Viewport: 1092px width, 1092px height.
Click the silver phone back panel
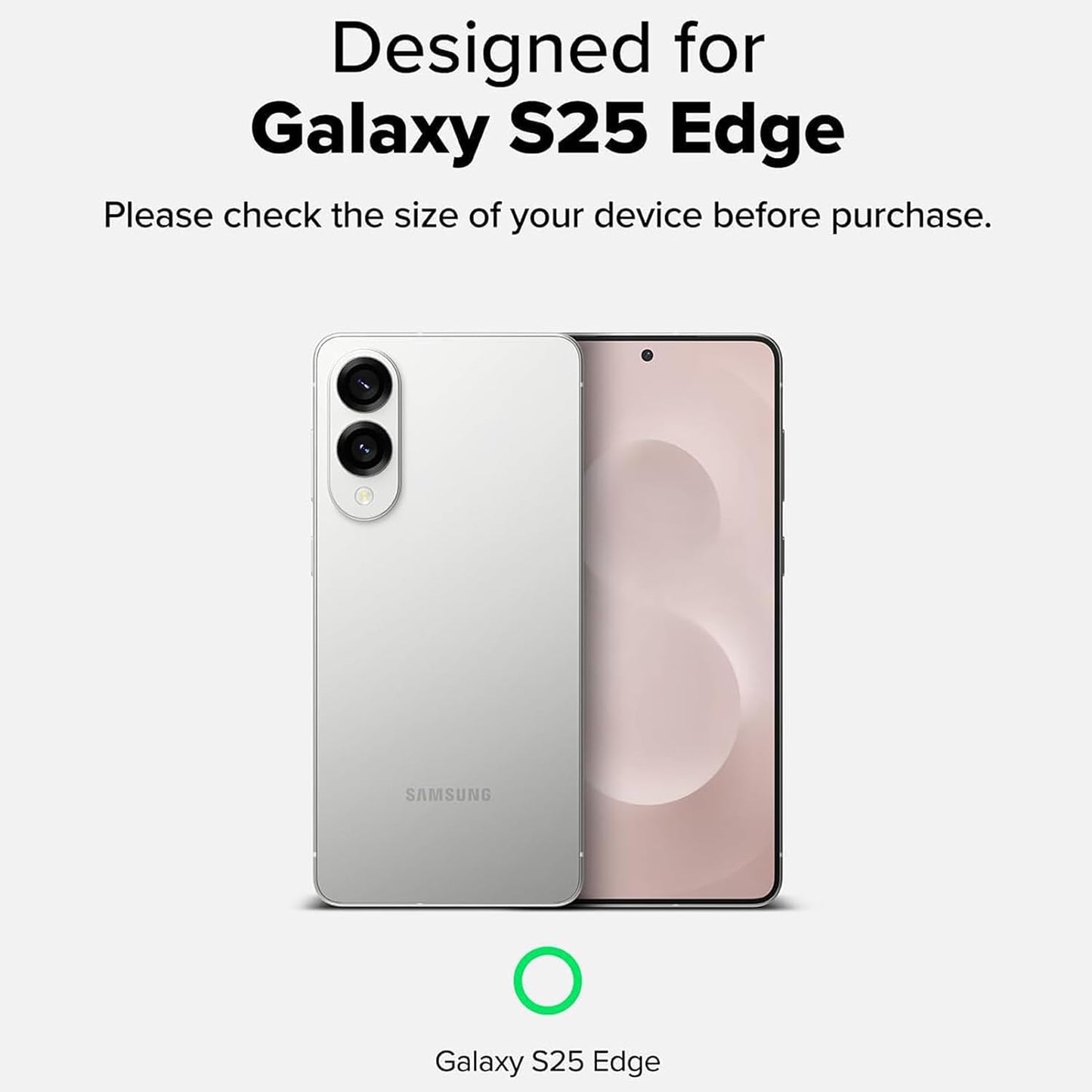[447, 620]
